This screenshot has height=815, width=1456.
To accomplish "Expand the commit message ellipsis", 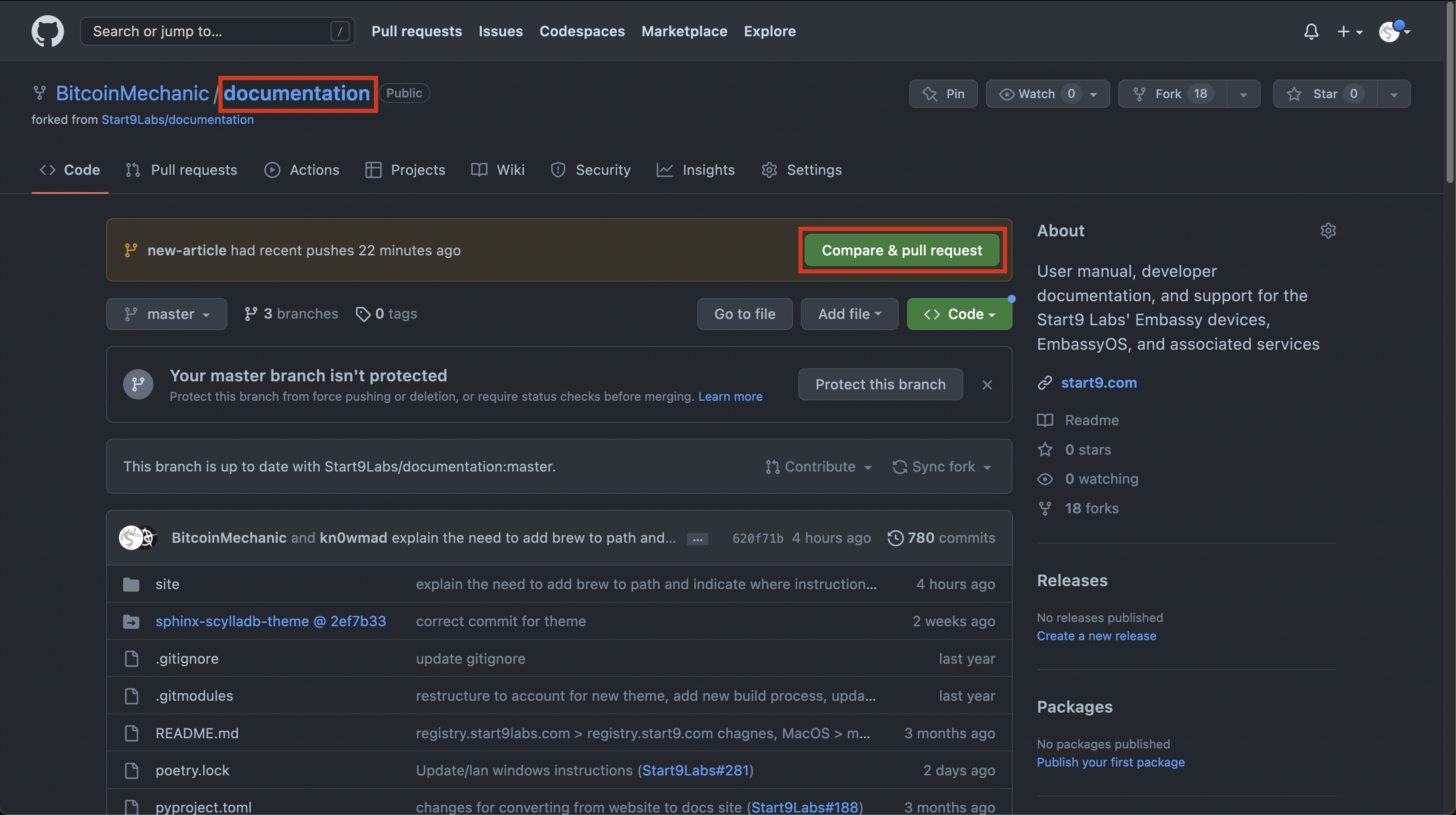I will 698,539.
